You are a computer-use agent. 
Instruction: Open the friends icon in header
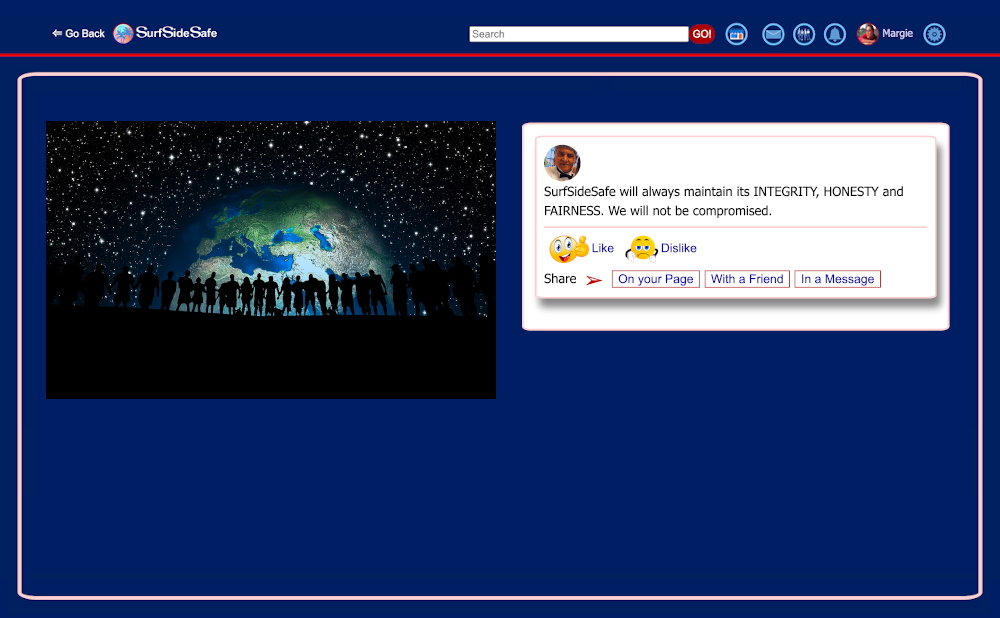point(804,34)
